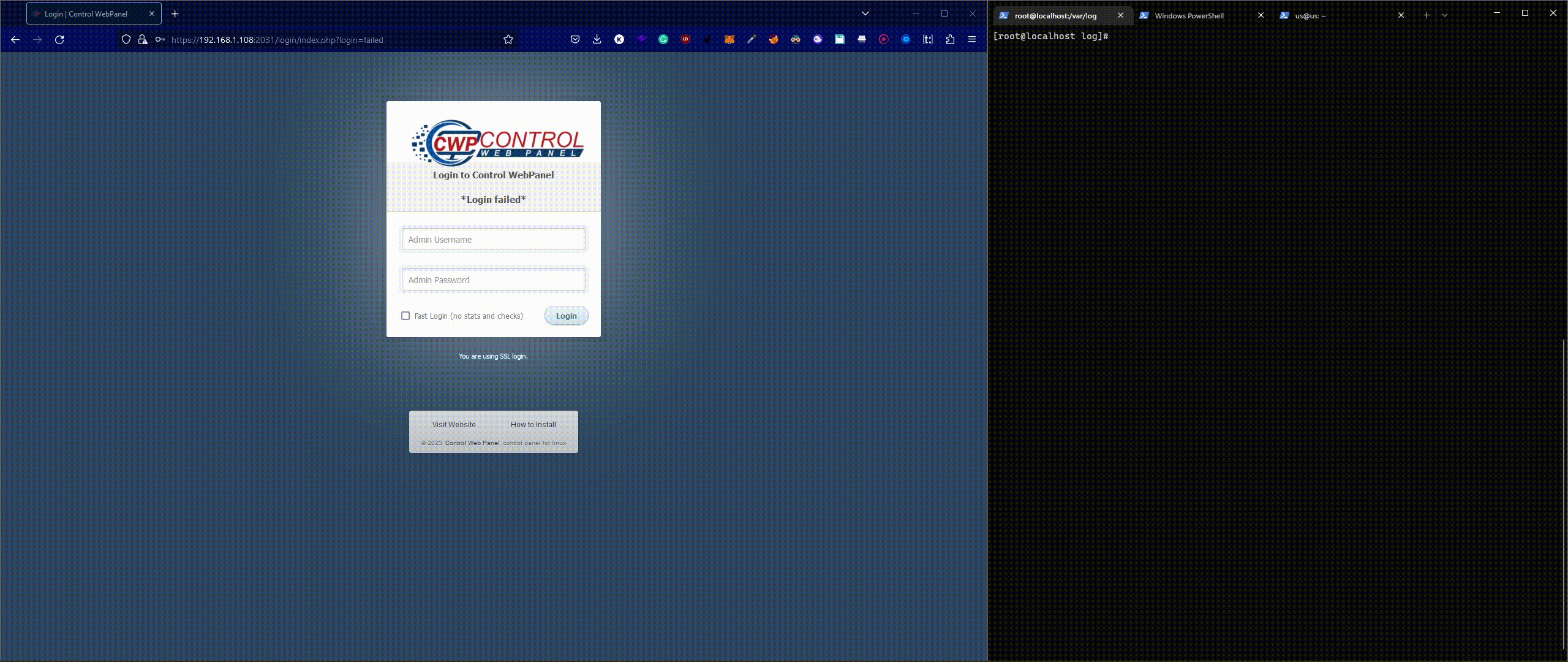Open the Grammarly extension icon

click(x=663, y=39)
